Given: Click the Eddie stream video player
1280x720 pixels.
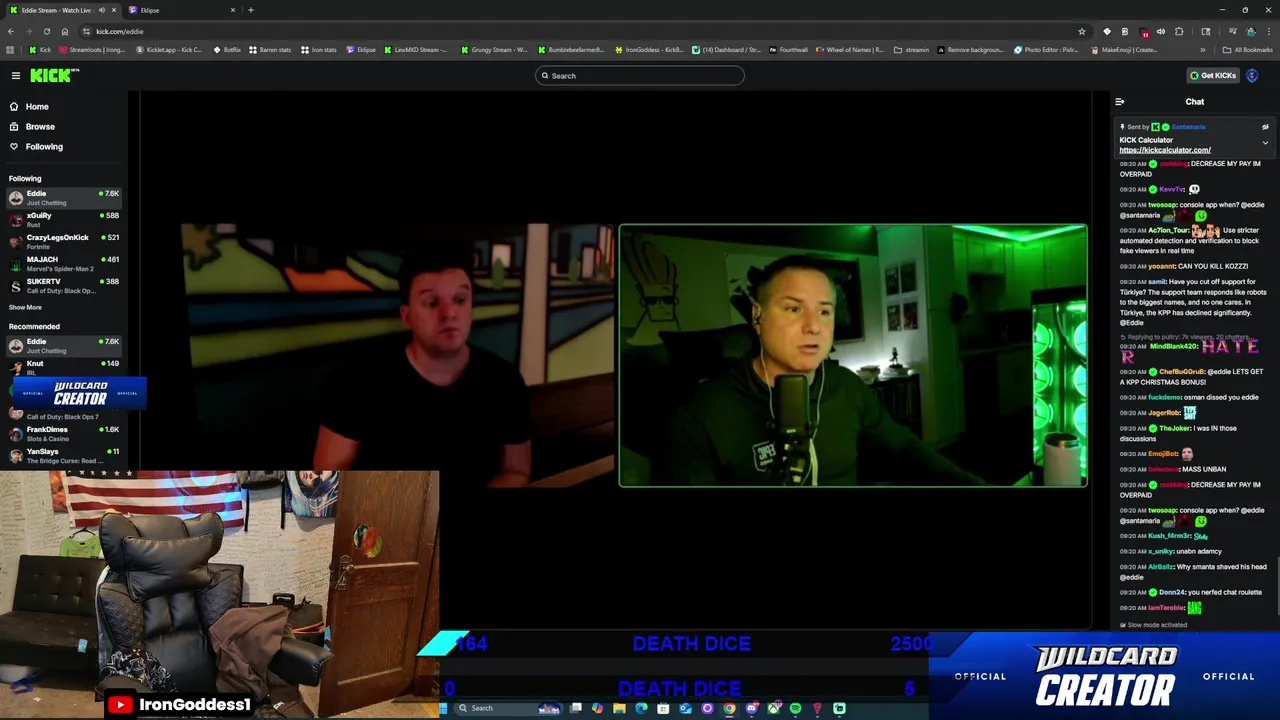Looking at the screenshot, I should click(x=617, y=358).
